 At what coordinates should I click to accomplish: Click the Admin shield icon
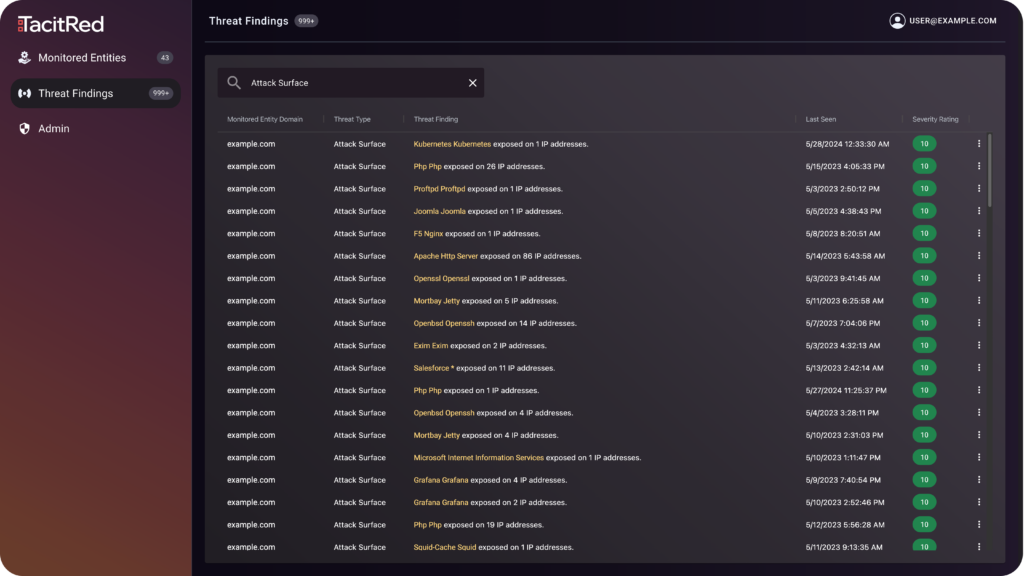[x=24, y=129]
